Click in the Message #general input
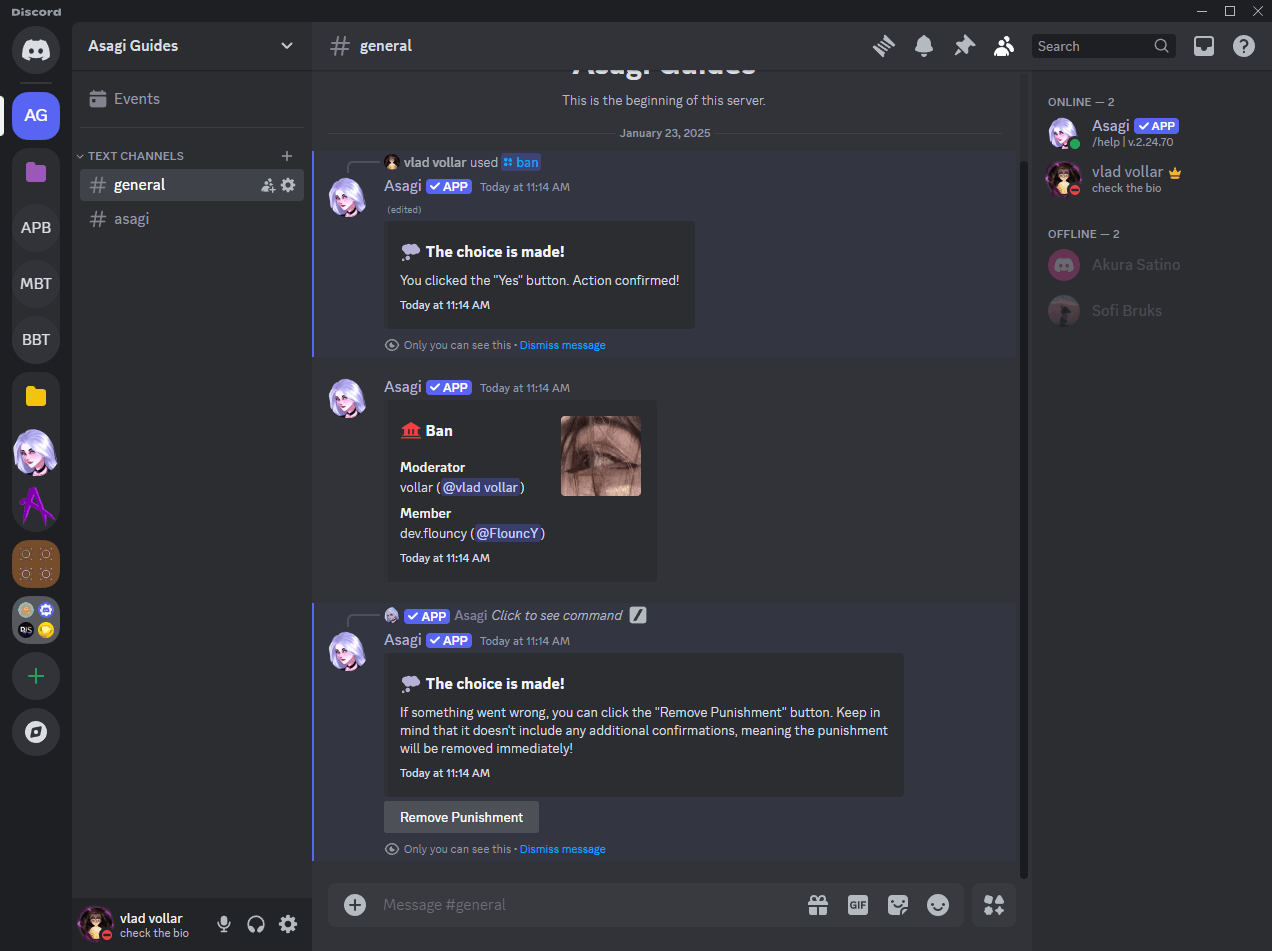This screenshot has width=1272, height=951. pyautogui.click(x=590, y=905)
